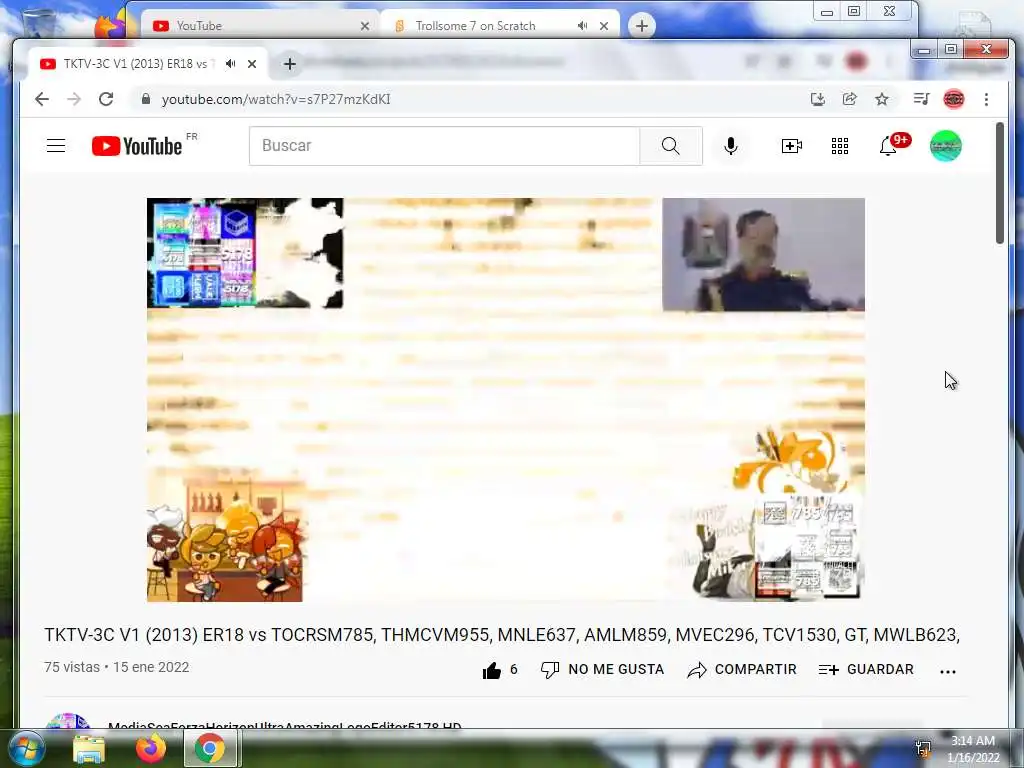Start voice search with the microphone

pos(731,146)
